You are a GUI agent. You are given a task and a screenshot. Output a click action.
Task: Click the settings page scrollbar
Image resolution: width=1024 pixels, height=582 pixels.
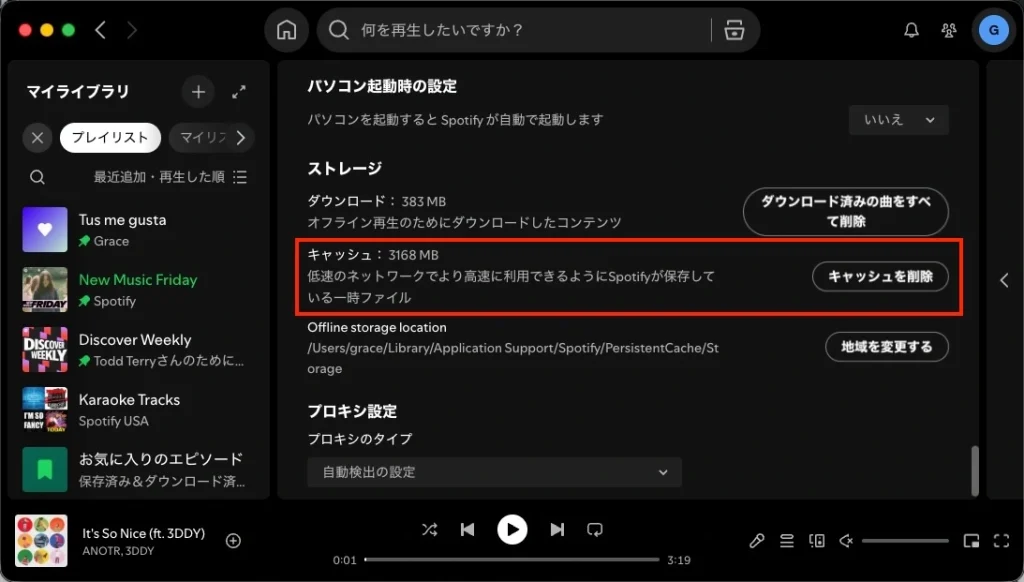974,471
